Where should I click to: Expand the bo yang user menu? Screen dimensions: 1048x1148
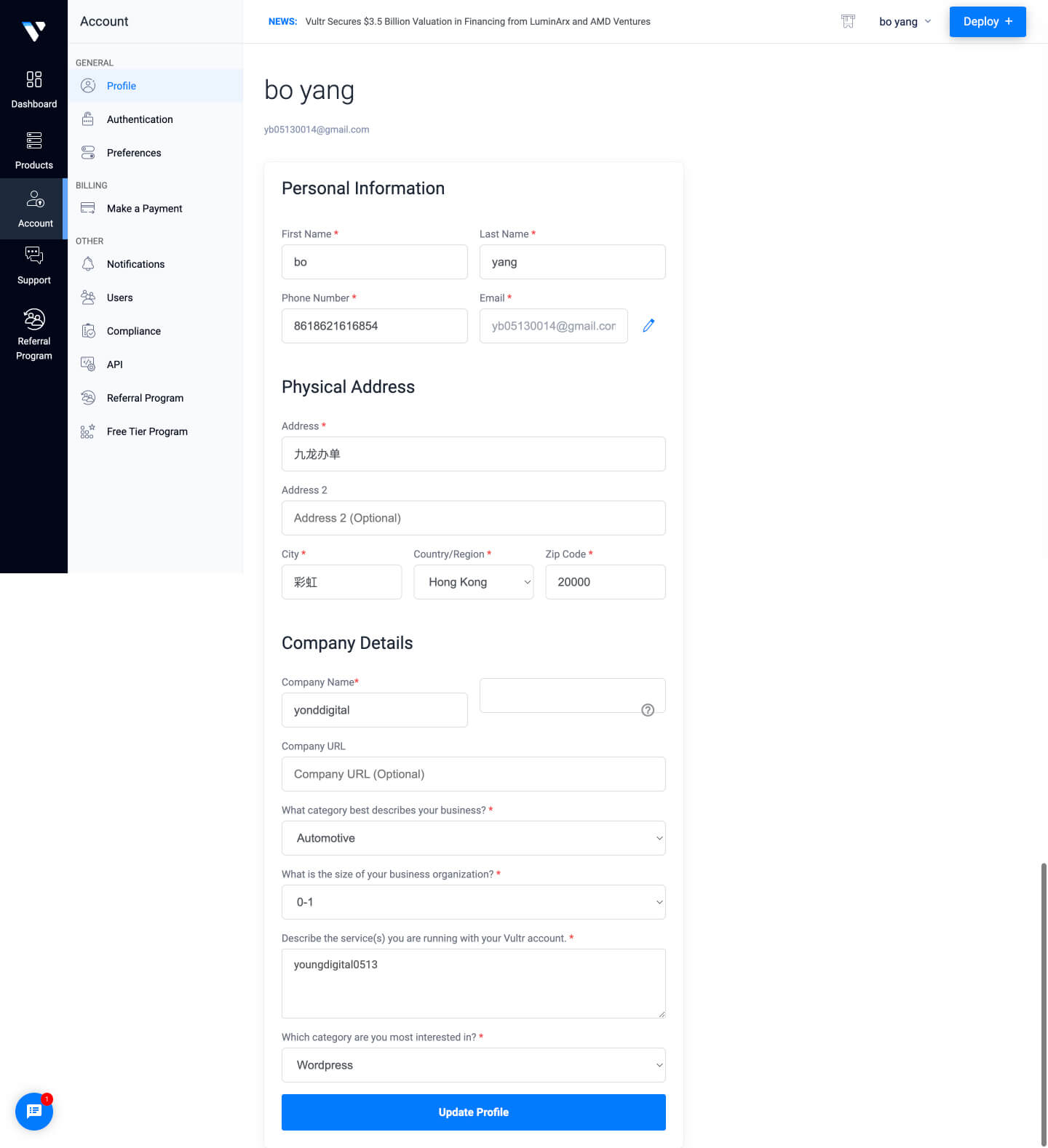[x=905, y=22]
